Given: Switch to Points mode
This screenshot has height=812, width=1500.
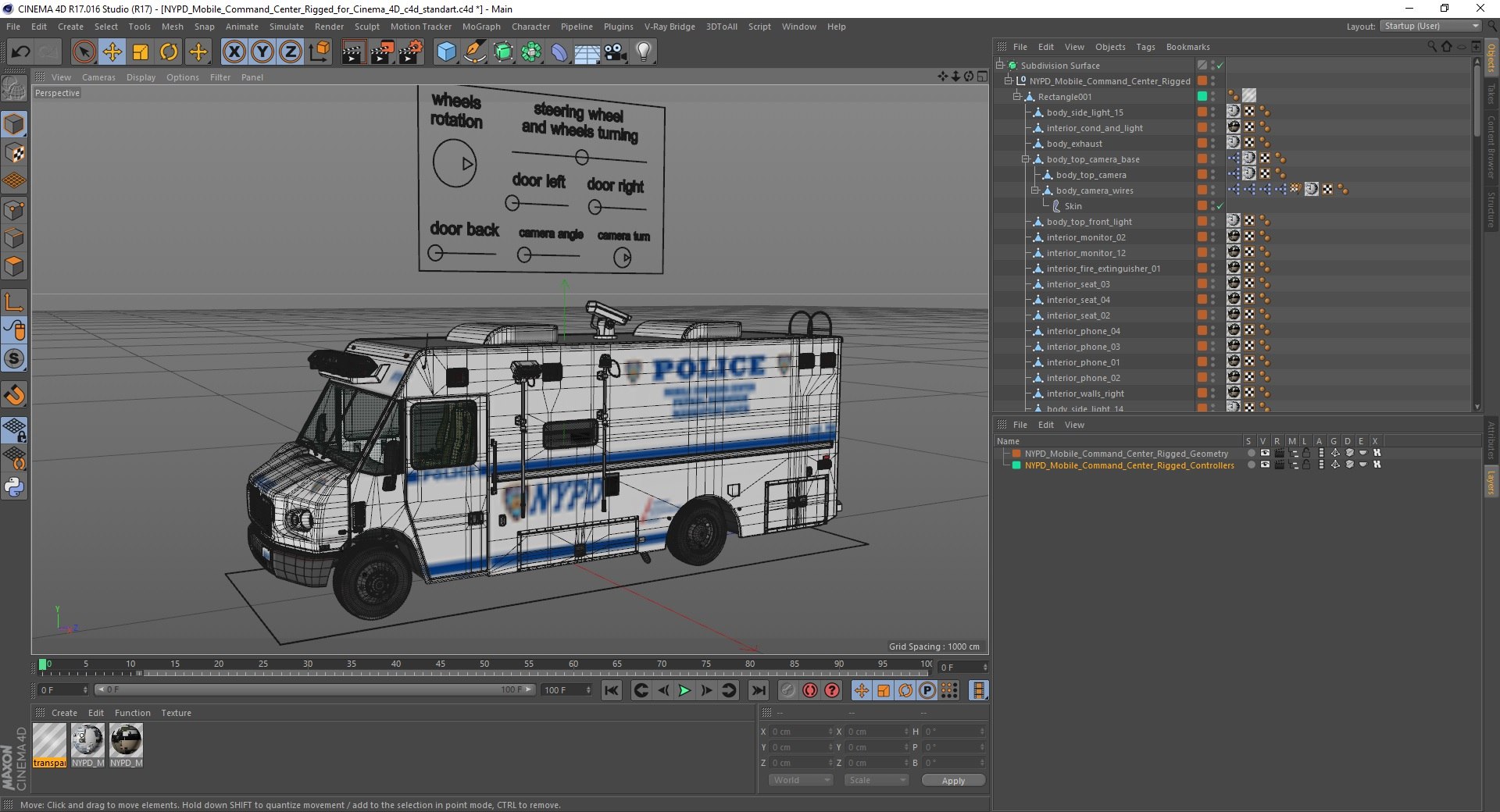Looking at the screenshot, I should pyautogui.click(x=14, y=210).
